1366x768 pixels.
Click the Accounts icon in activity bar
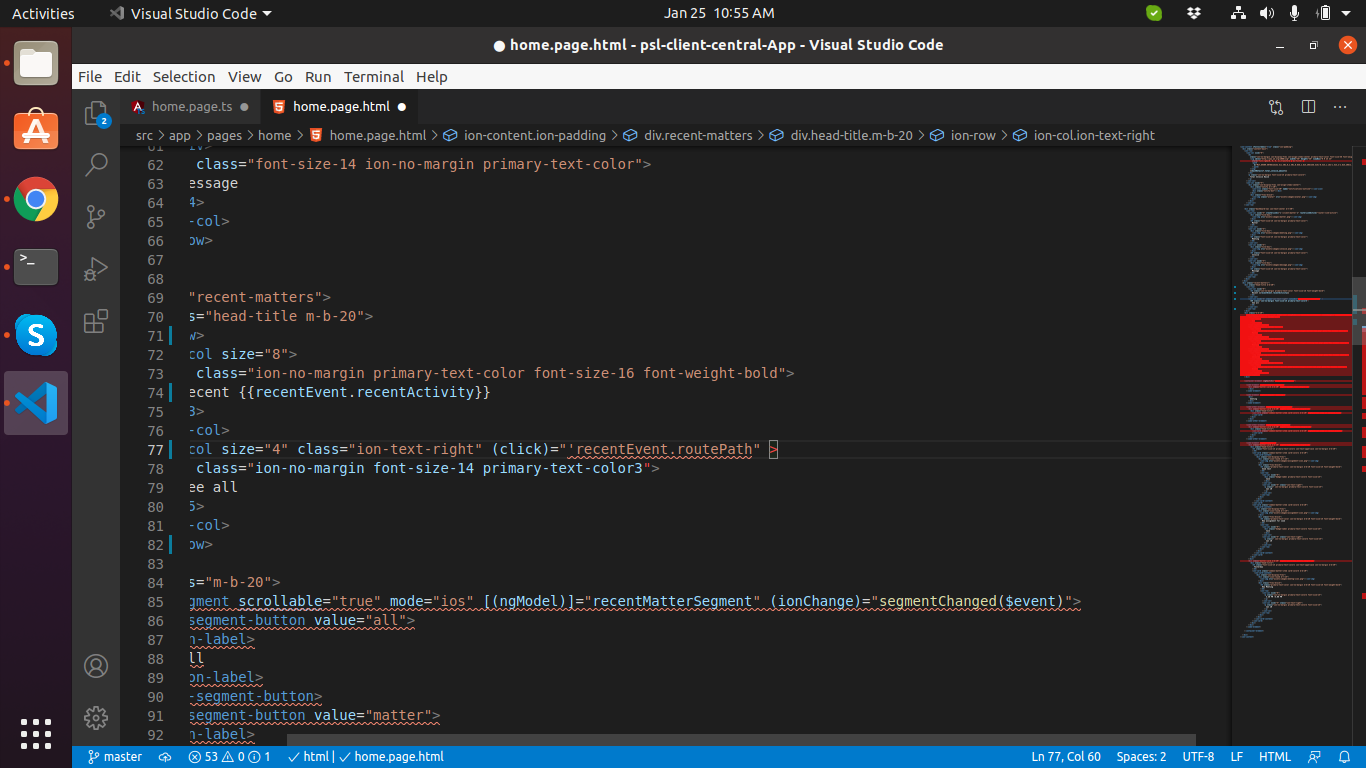(96, 666)
